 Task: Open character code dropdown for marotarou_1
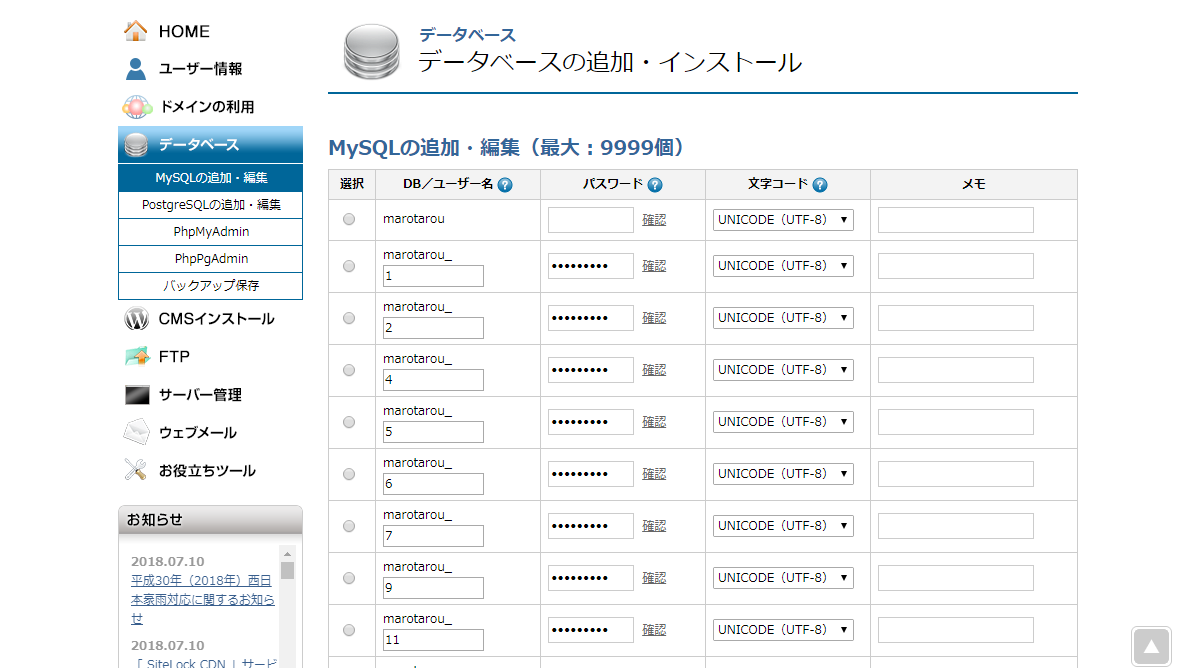point(783,266)
